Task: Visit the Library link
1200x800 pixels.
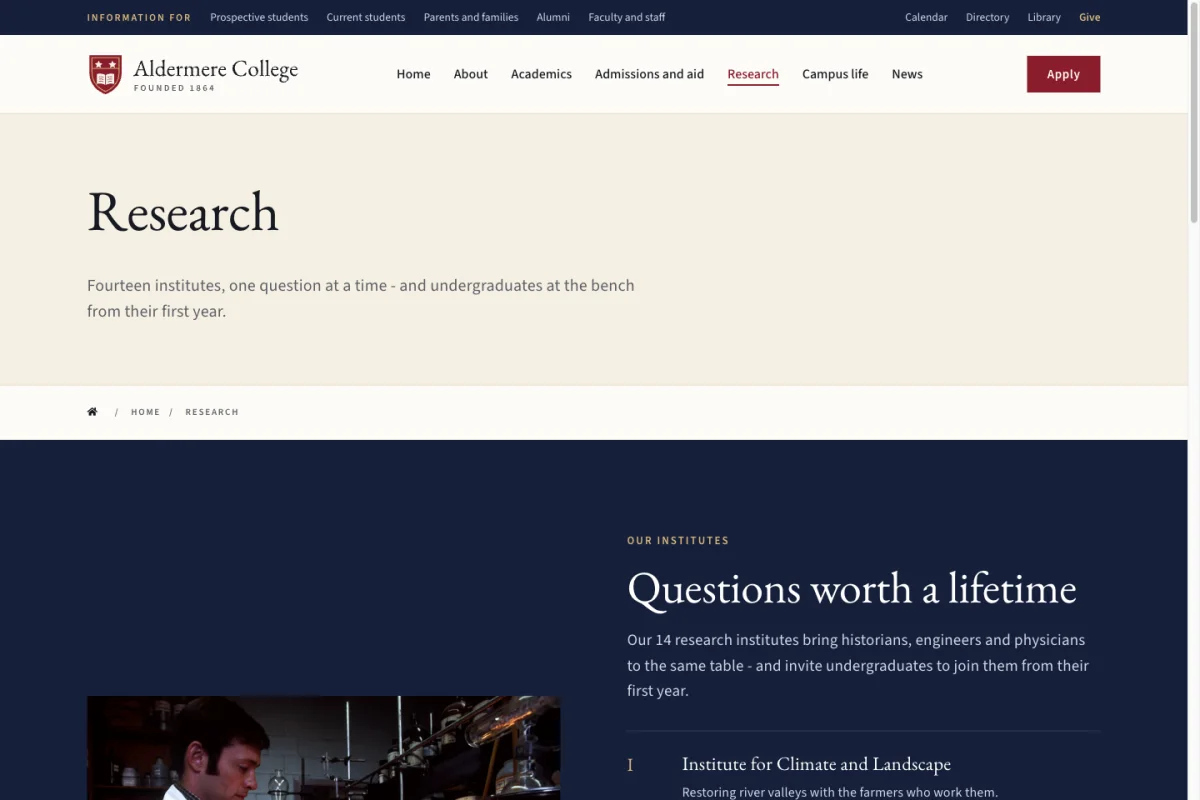Action: 1044,17
